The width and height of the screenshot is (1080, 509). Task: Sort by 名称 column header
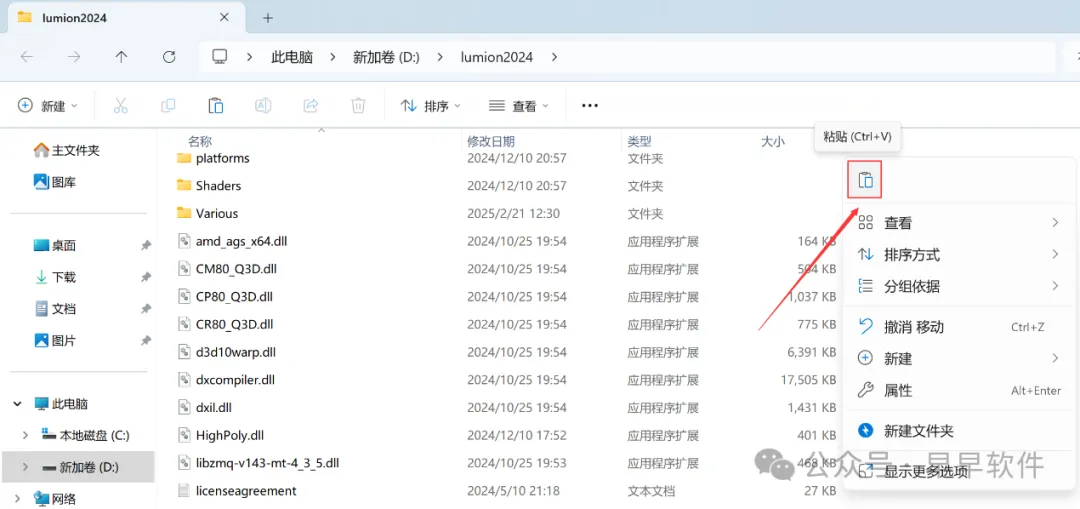(200, 141)
